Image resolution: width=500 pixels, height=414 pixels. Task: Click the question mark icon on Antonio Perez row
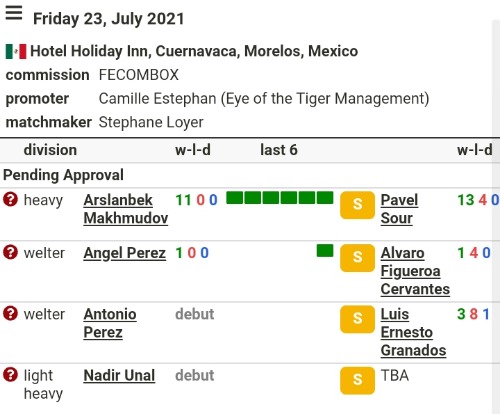10,313
